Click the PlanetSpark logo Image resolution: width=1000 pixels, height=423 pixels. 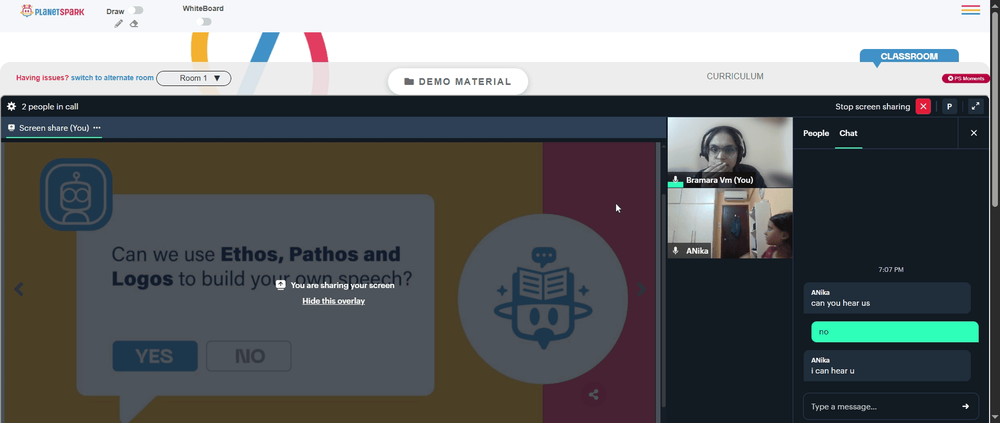pos(52,11)
